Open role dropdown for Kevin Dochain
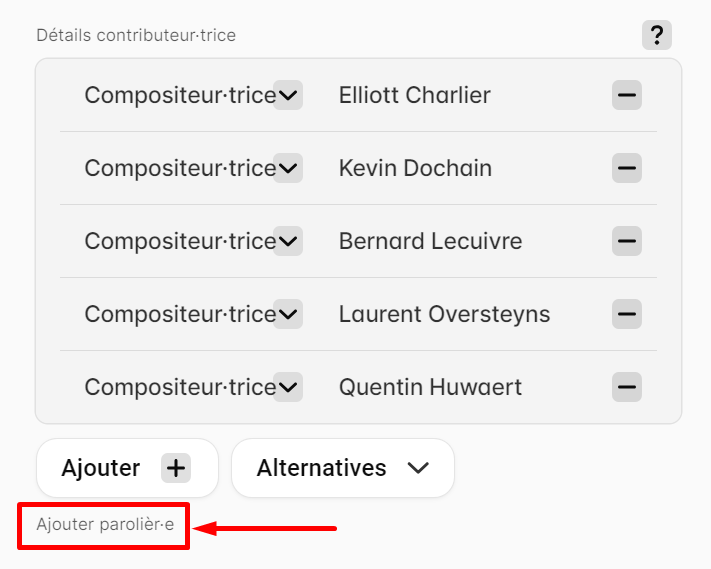The height and width of the screenshot is (569, 711). (288, 168)
